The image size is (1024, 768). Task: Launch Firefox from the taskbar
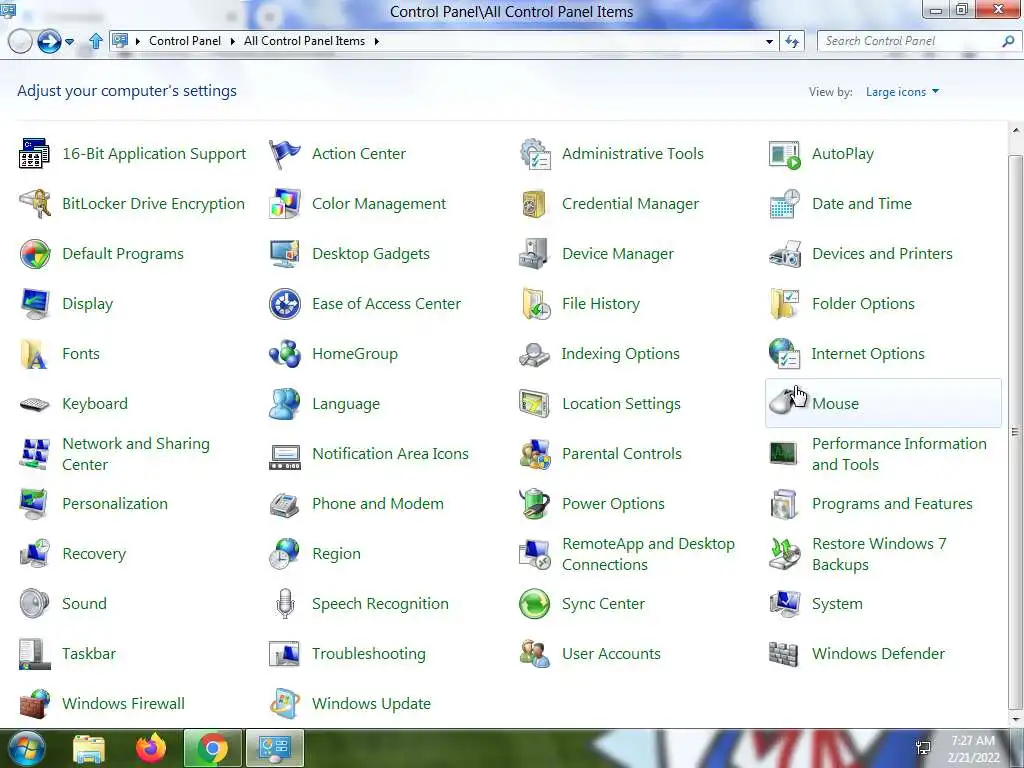tap(151, 748)
